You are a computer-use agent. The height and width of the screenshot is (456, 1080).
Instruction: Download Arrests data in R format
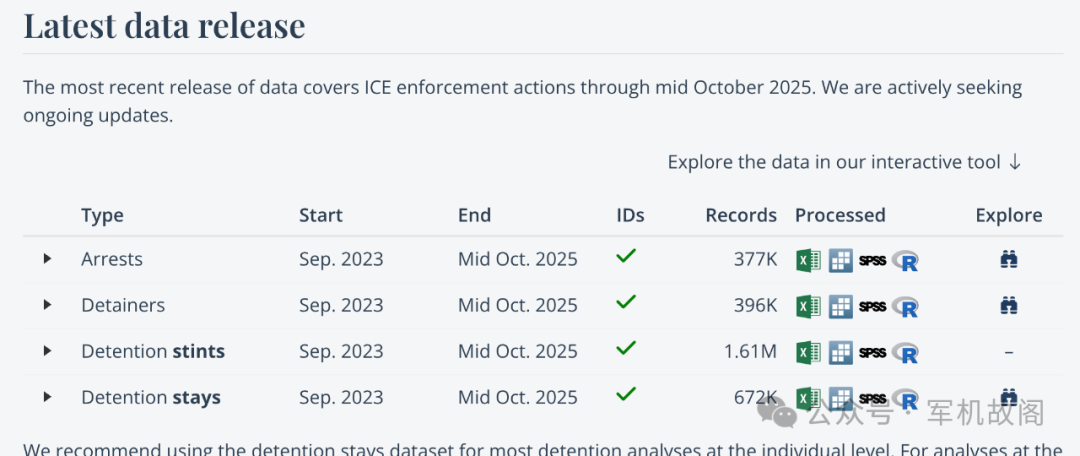tap(906, 260)
